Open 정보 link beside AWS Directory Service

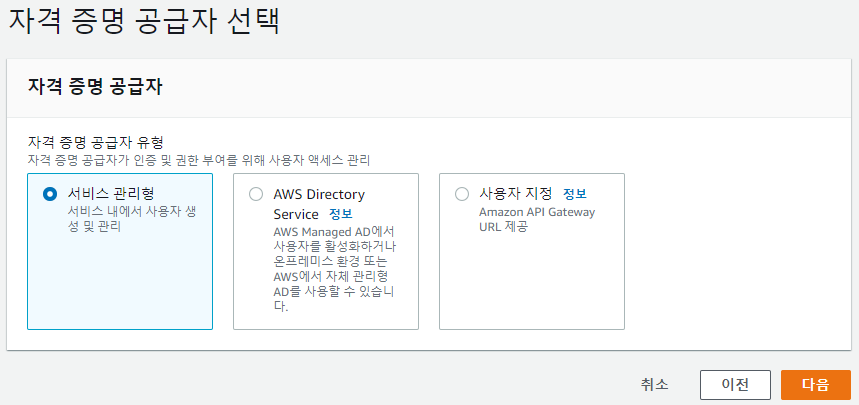340,213
